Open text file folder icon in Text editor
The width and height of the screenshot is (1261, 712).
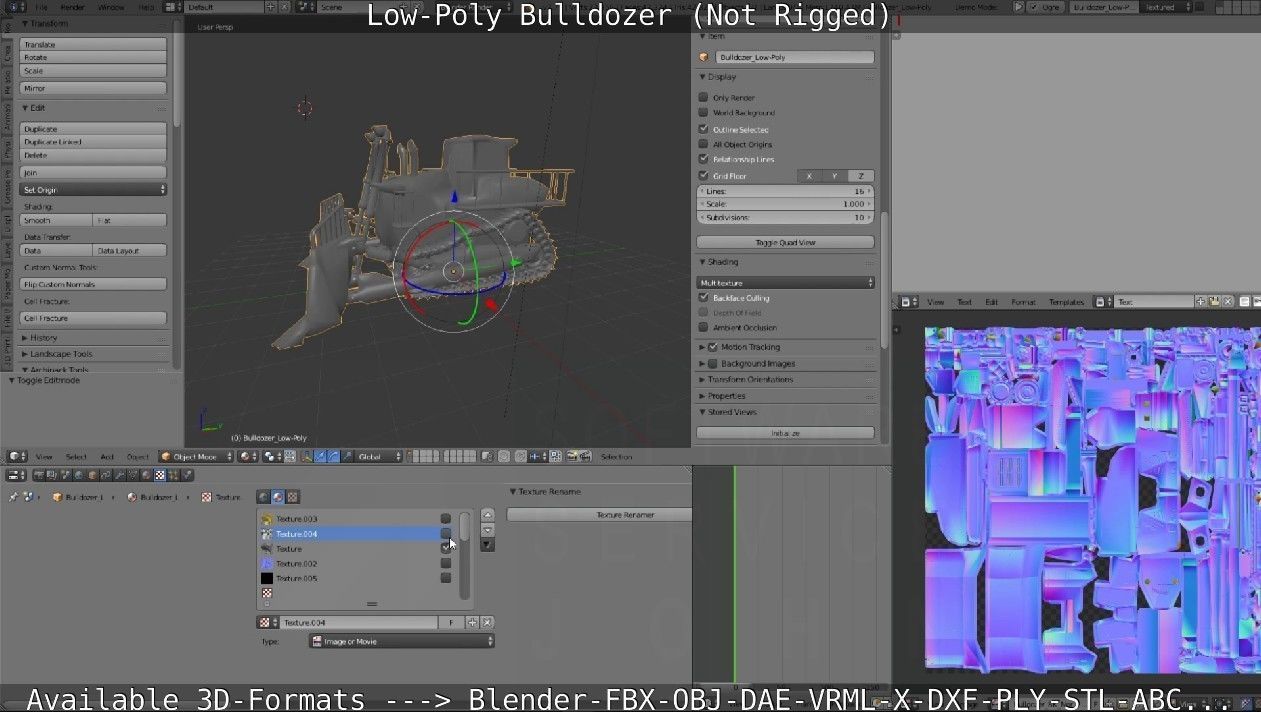1213,302
